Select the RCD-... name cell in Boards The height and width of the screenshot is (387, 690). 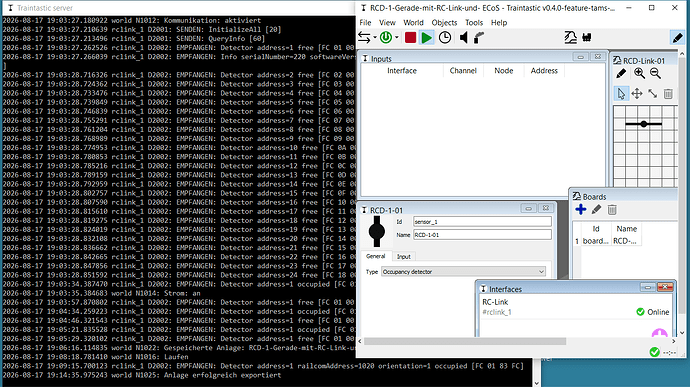pos(626,241)
